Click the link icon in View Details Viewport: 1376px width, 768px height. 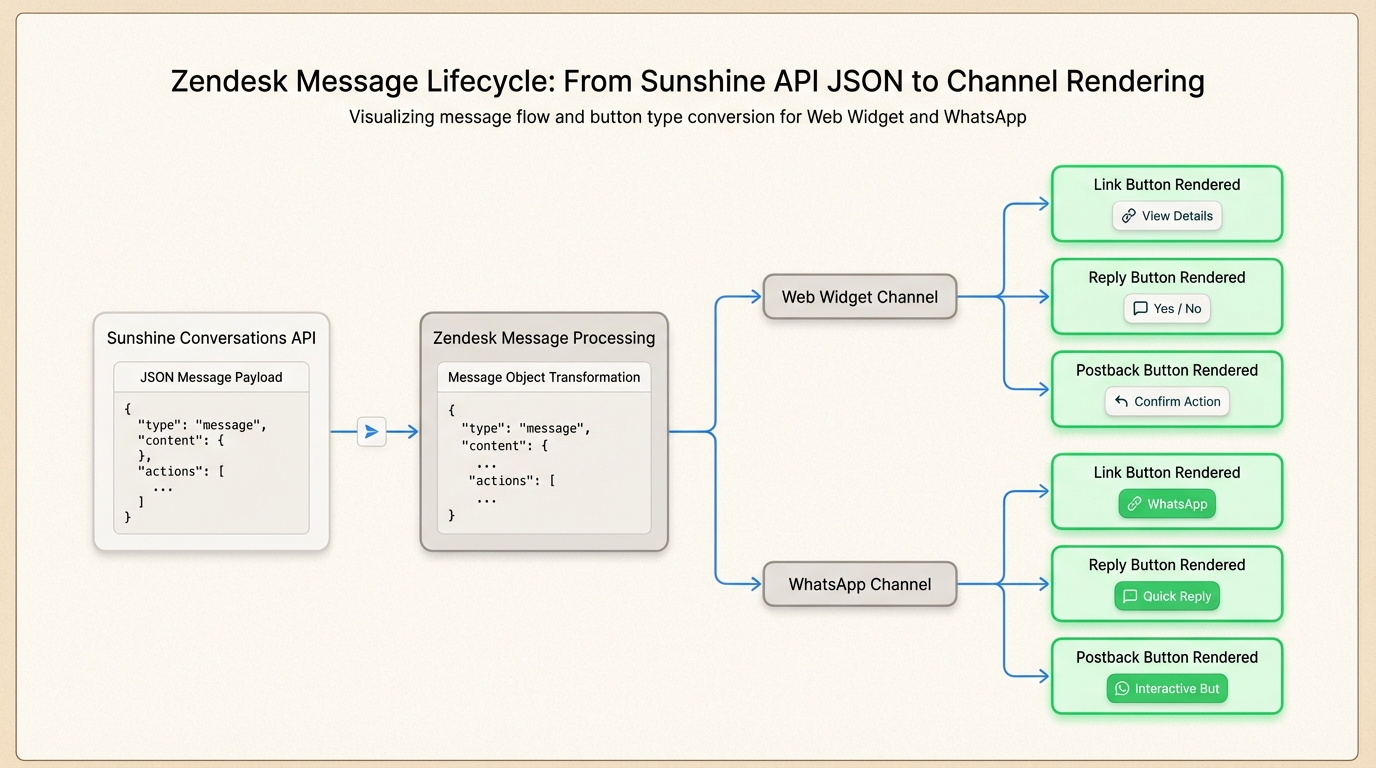click(x=1129, y=216)
